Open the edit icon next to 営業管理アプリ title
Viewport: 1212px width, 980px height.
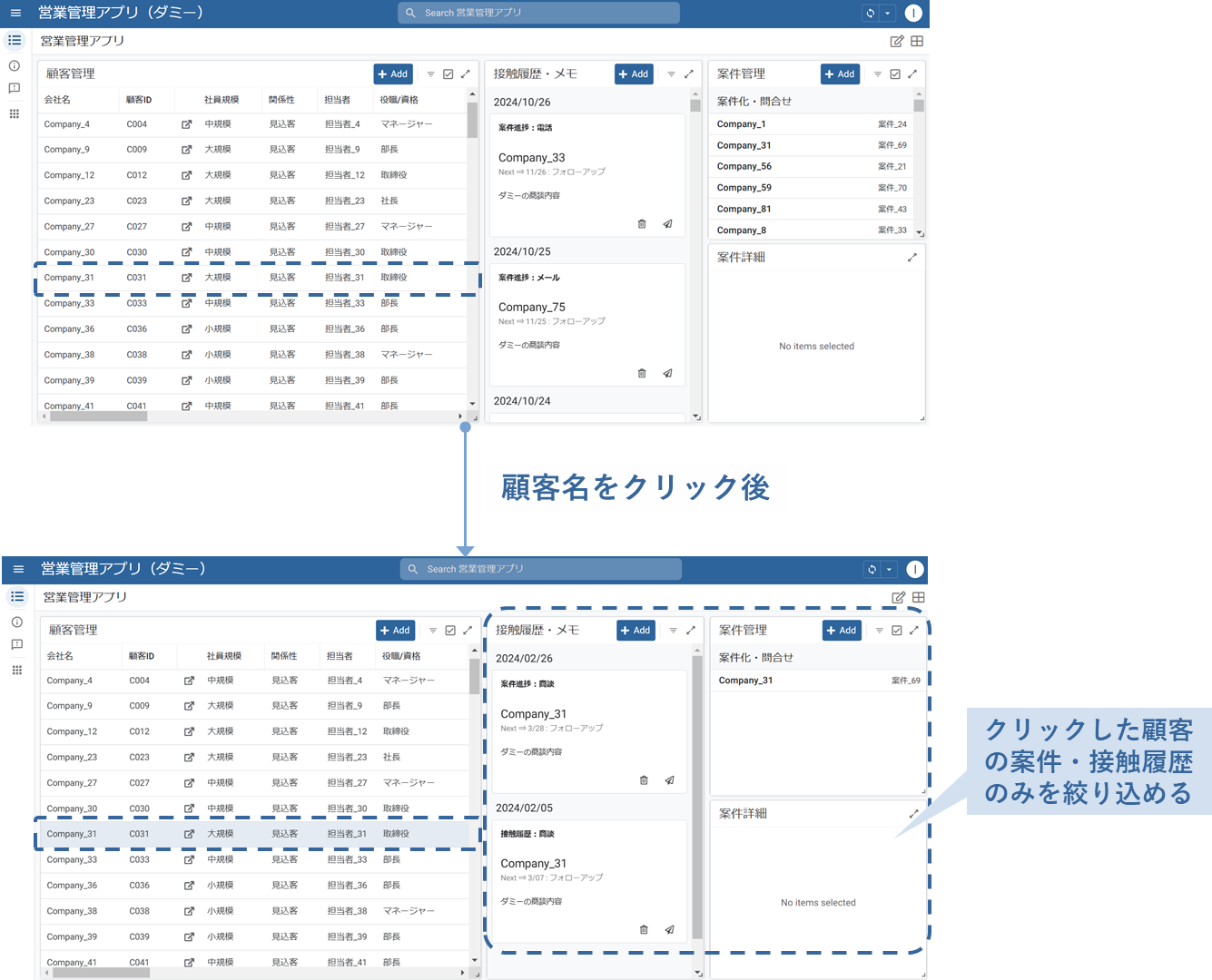click(x=897, y=41)
